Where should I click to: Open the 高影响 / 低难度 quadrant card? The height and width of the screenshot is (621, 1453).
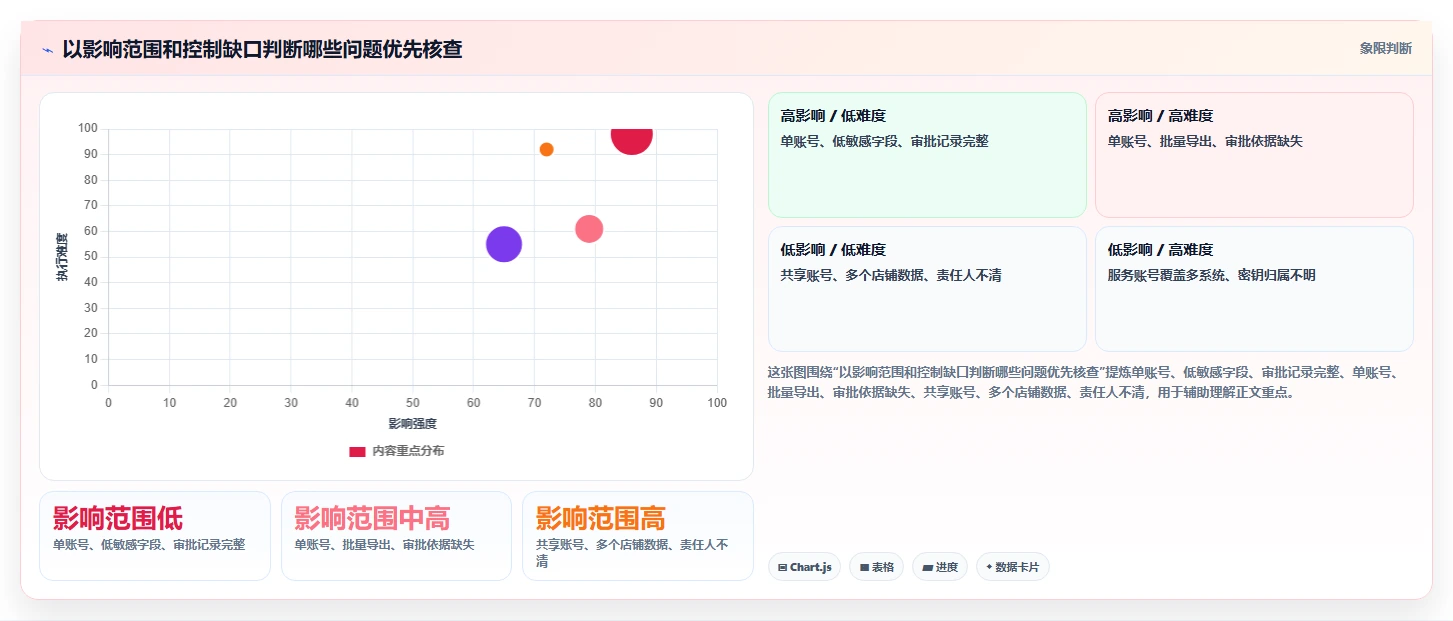coord(927,155)
